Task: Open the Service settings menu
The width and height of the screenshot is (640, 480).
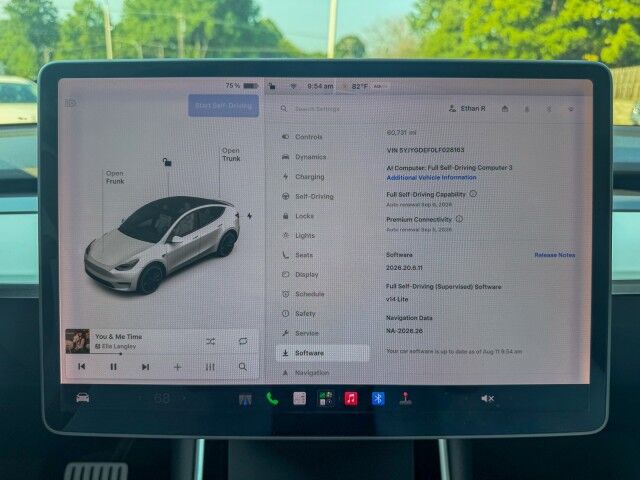Action: click(x=300, y=333)
